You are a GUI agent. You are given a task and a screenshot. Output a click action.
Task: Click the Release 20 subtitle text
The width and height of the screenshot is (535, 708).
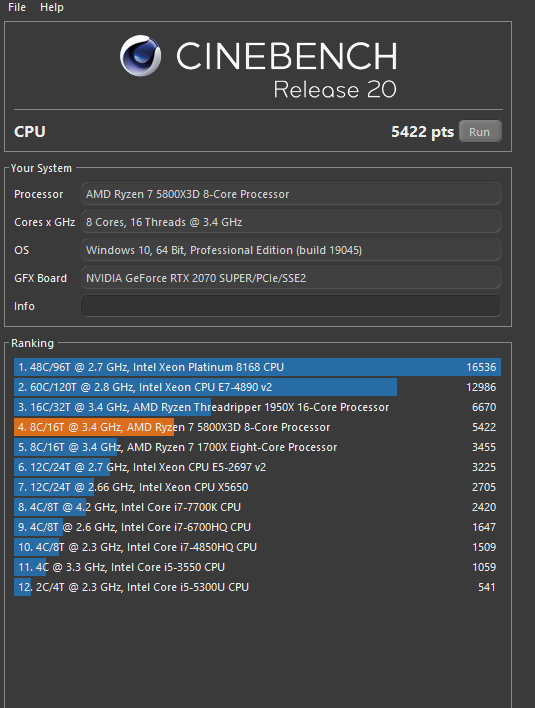[x=335, y=89]
